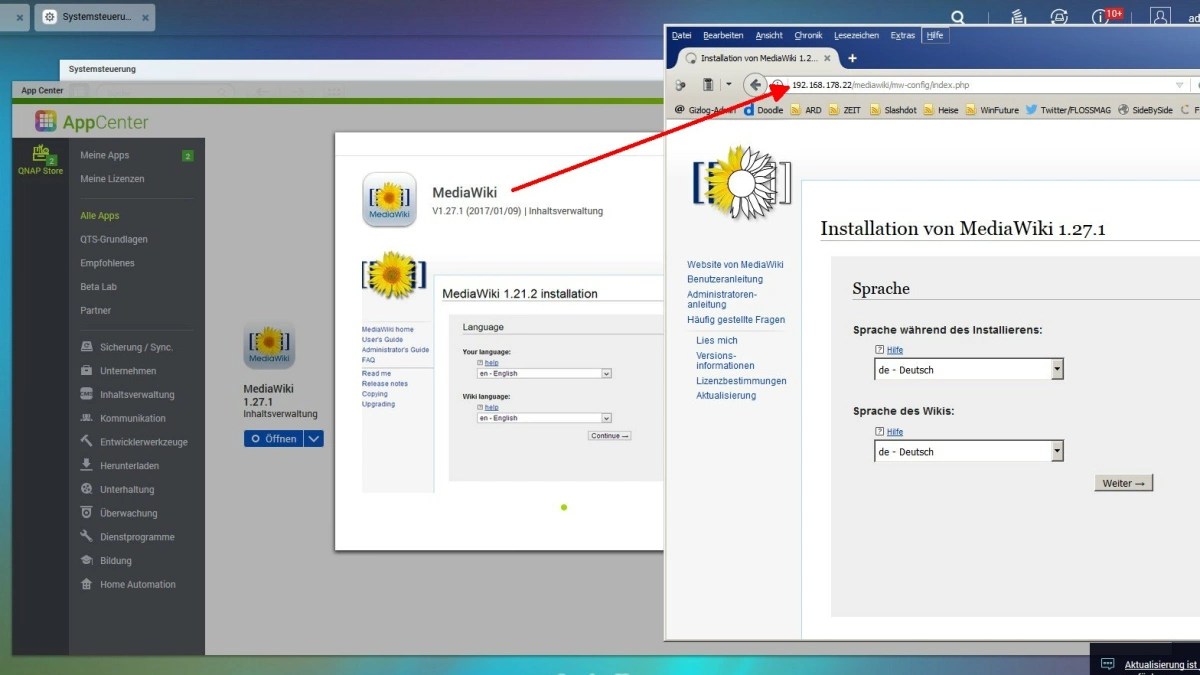Open the Ansicht menu
This screenshot has height=675, width=1200.
(x=769, y=35)
